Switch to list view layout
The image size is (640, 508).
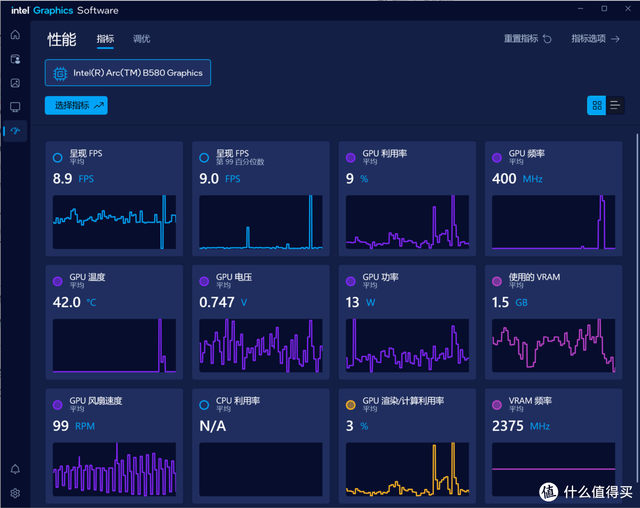(615, 105)
